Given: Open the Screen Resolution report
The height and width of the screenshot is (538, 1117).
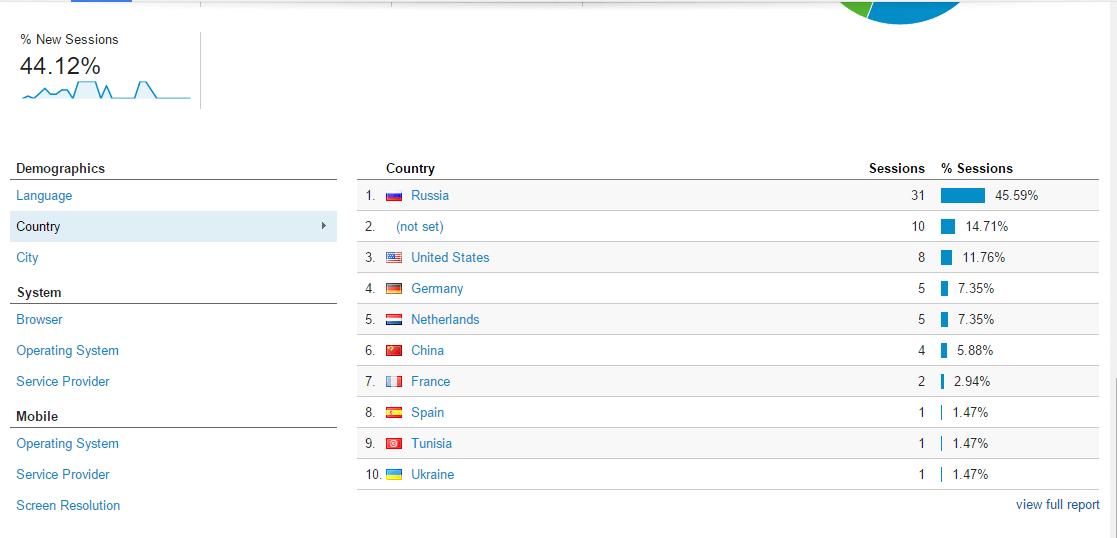Looking at the screenshot, I should (68, 505).
